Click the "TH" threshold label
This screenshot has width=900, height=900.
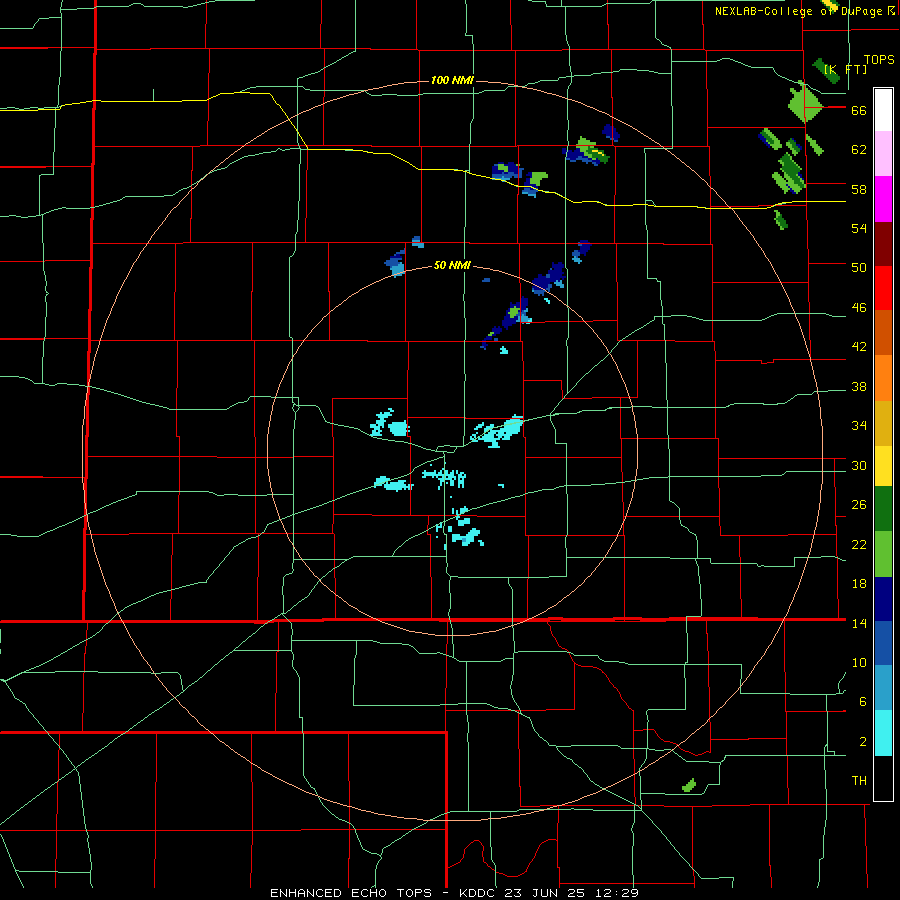[859, 781]
